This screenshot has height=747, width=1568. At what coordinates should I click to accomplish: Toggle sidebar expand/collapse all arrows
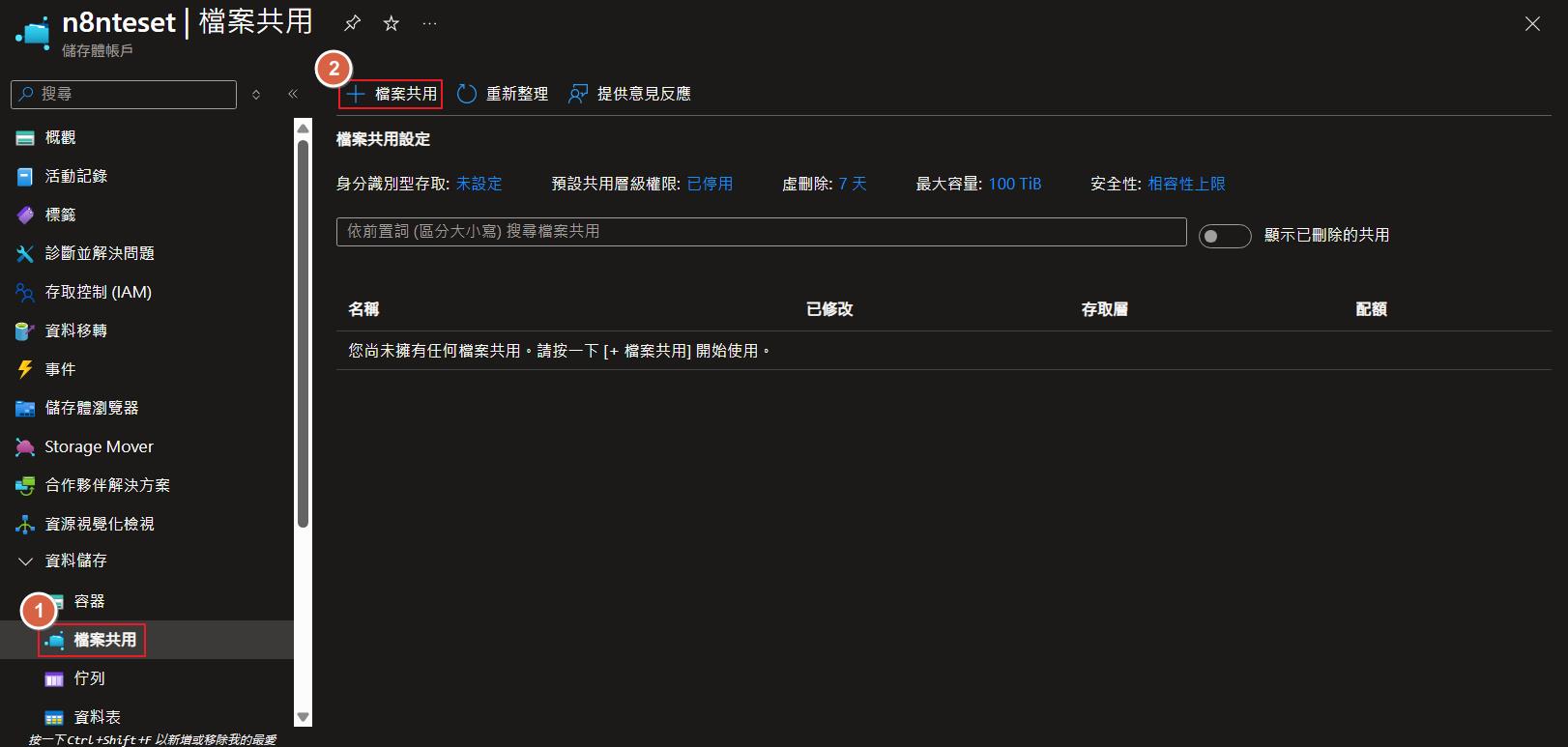coord(256,94)
